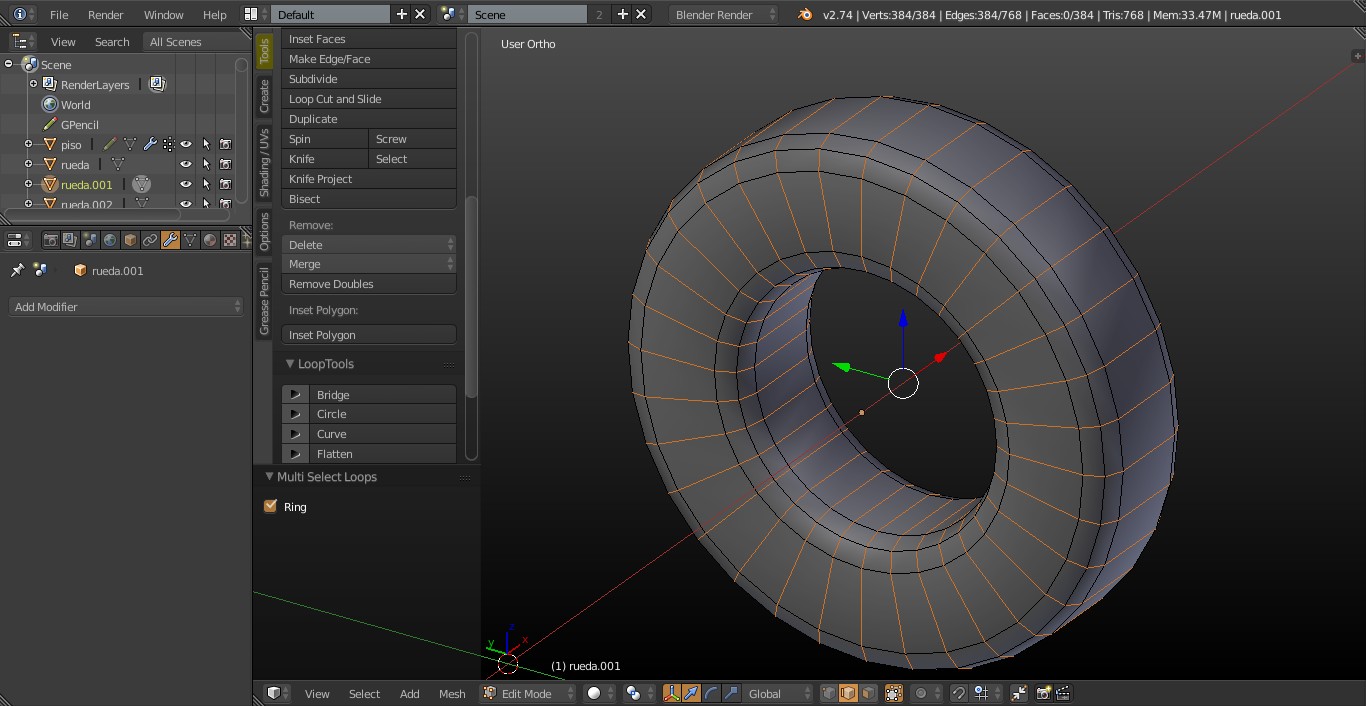Open the Material properties tab icon
This screenshot has height=706, width=1366.
tap(209, 240)
